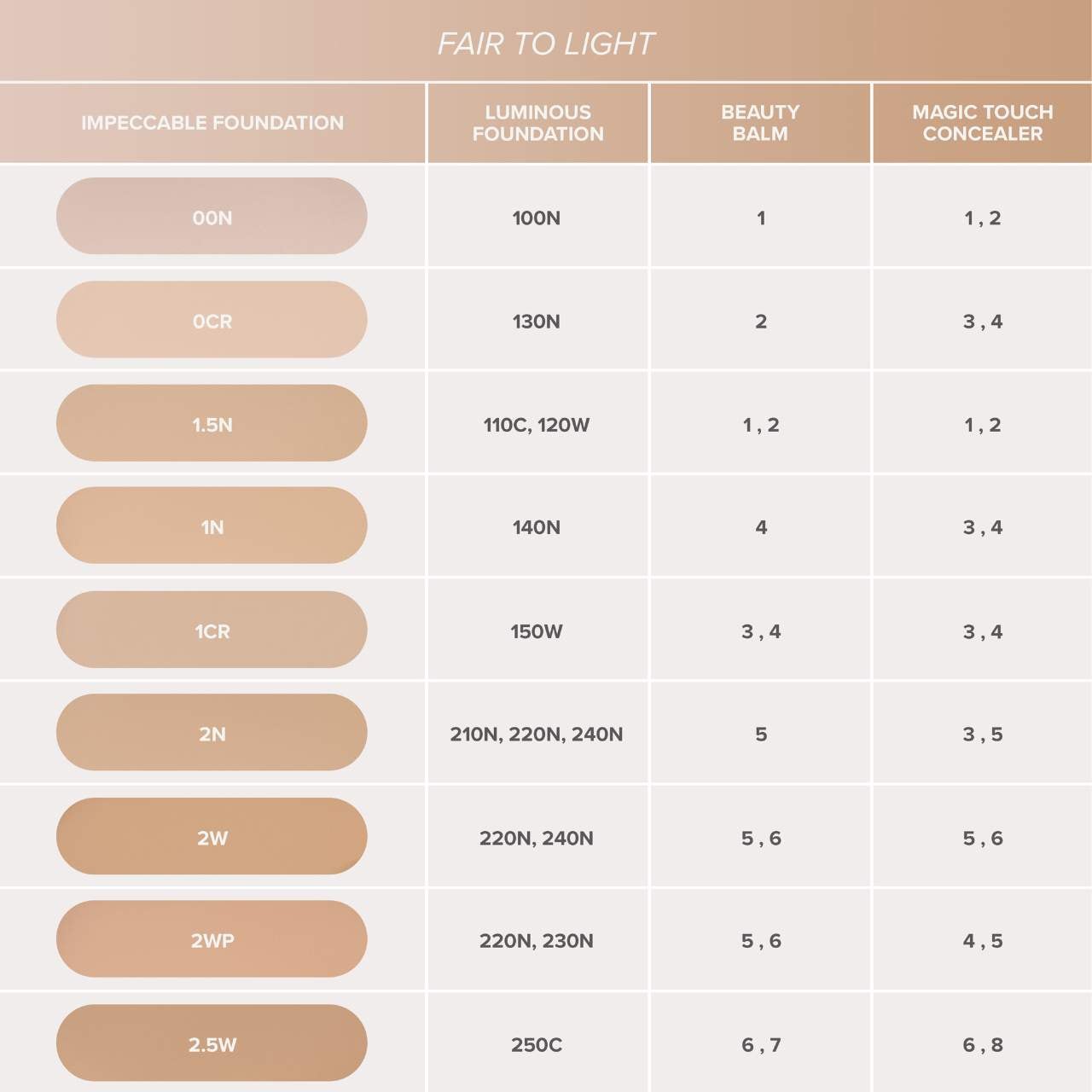Choose the 2W shade swatch
The width and height of the screenshot is (1092, 1092).
212,837
